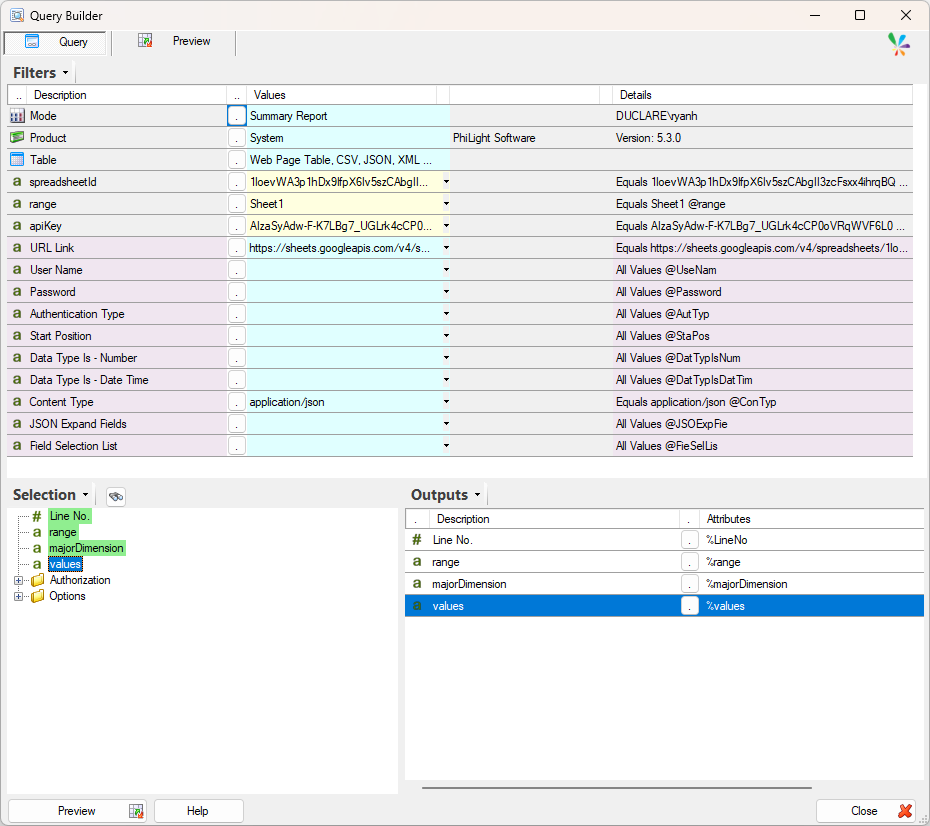
Task: Expand the Authorization tree node
Action: pos(18,581)
